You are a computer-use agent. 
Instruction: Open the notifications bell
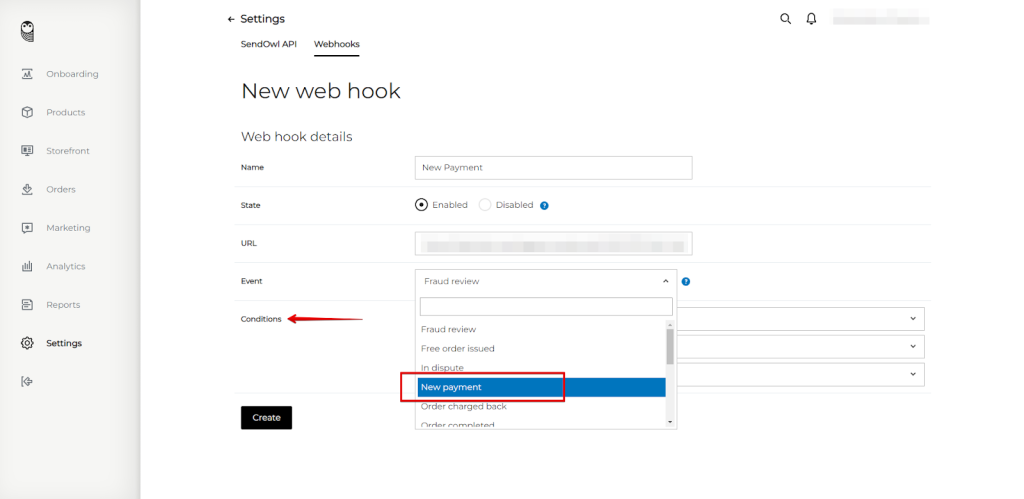pyautogui.click(x=812, y=19)
